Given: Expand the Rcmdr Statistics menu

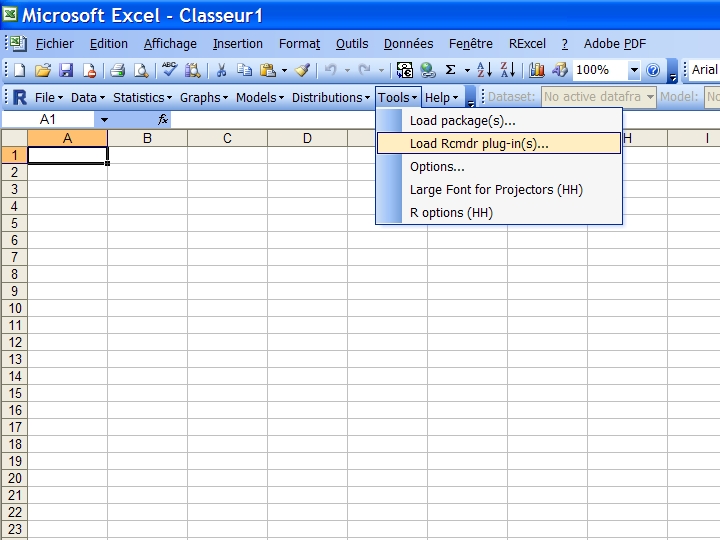Looking at the screenshot, I should pyautogui.click(x=143, y=98).
